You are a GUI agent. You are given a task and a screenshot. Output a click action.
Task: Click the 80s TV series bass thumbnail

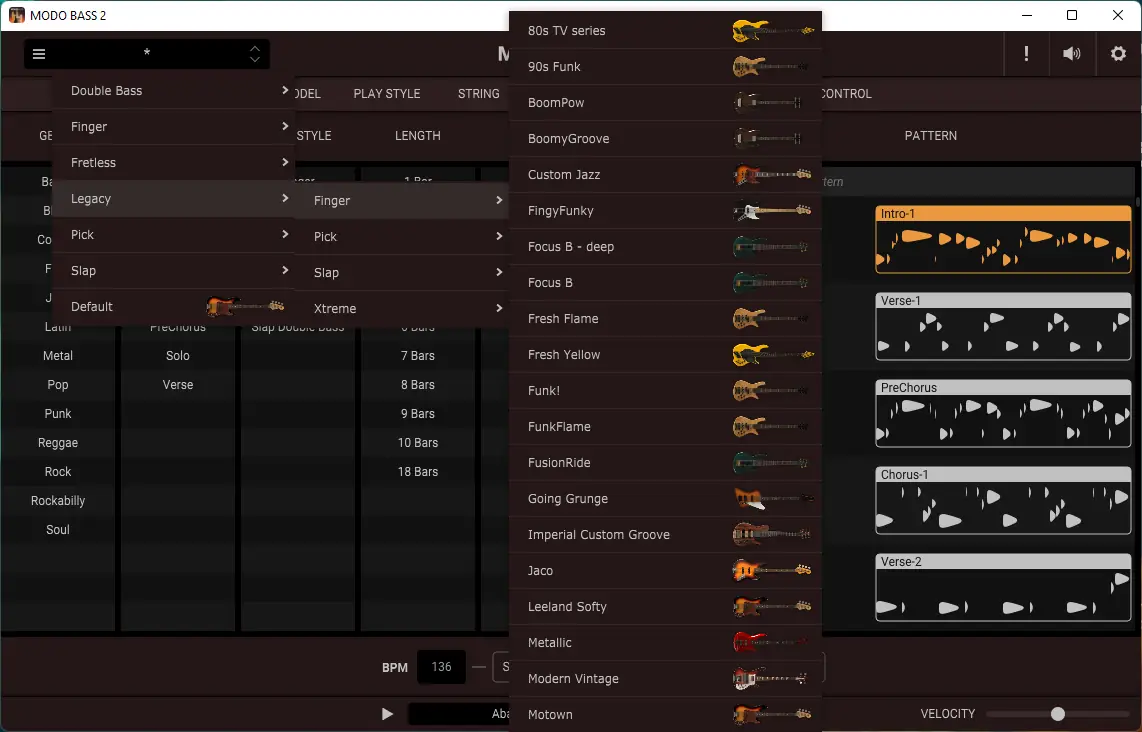pos(773,31)
